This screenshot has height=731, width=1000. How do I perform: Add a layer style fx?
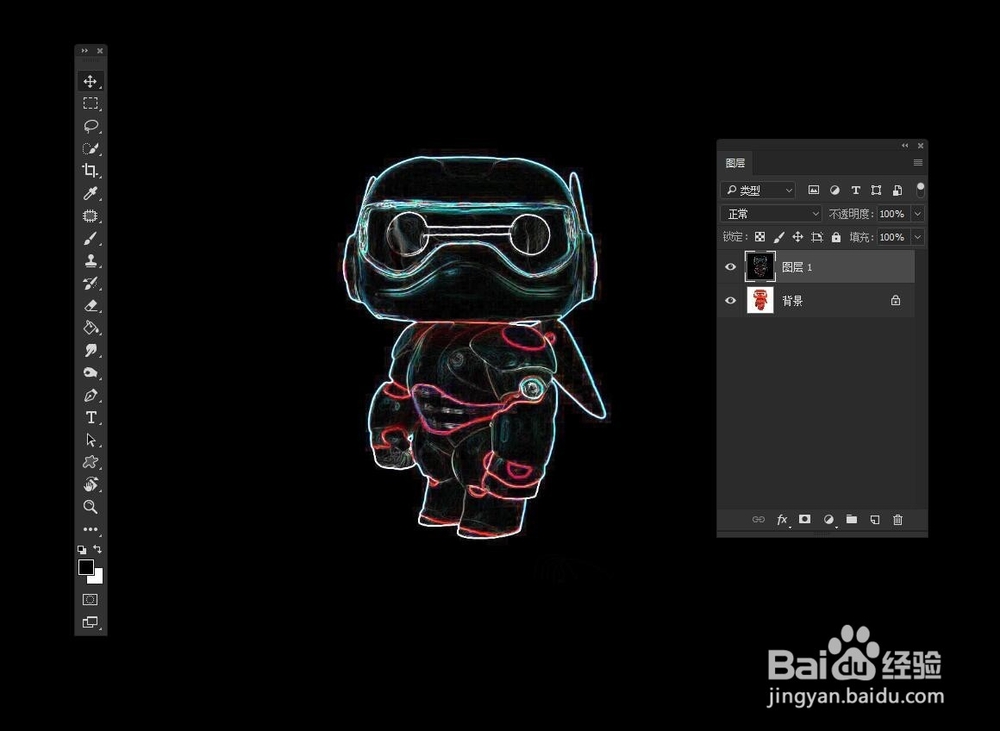tap(782, 519)
